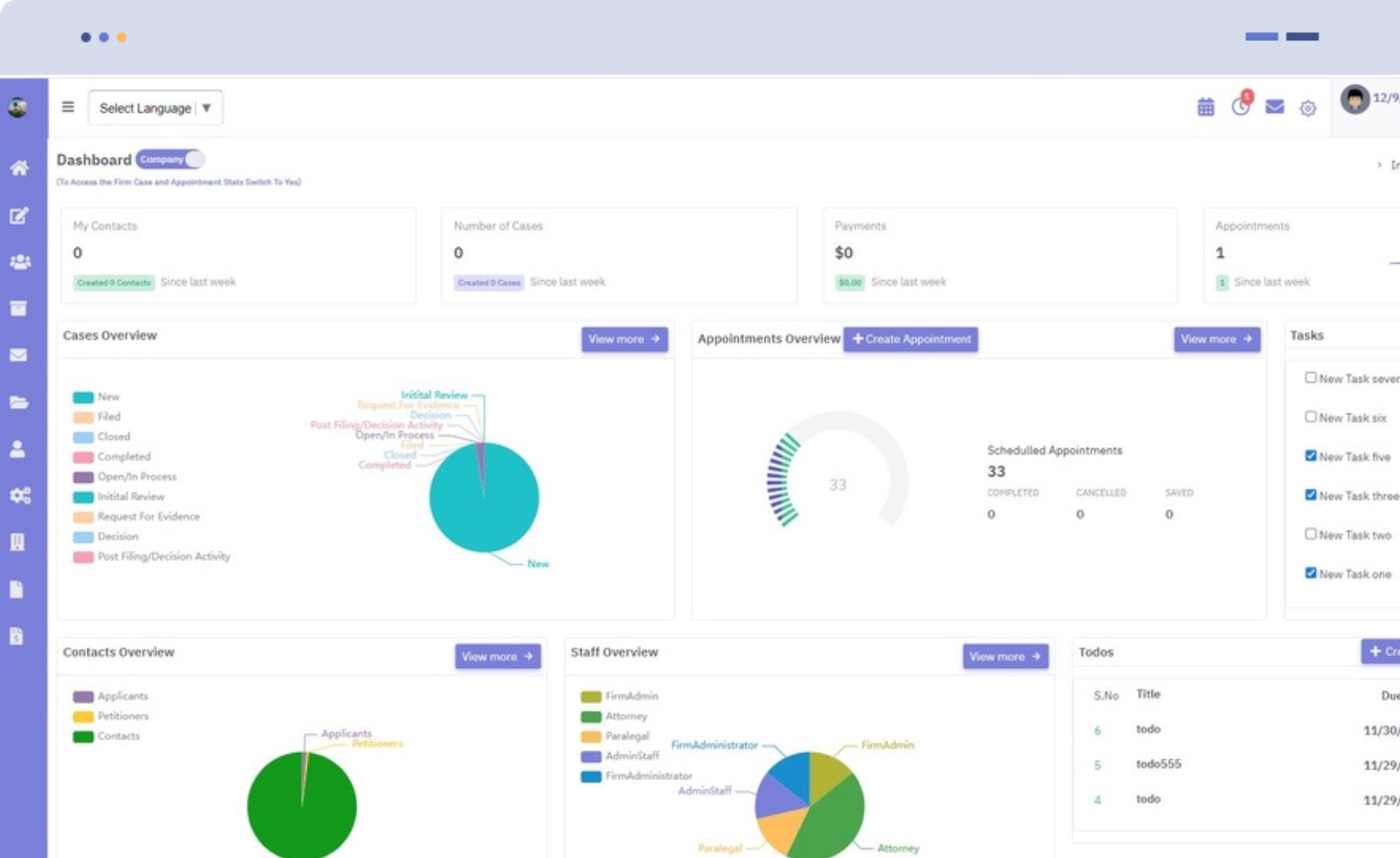Open the Select Language dropdown
The width and height of the screenshot is (1400, 858).
(155, 108)
